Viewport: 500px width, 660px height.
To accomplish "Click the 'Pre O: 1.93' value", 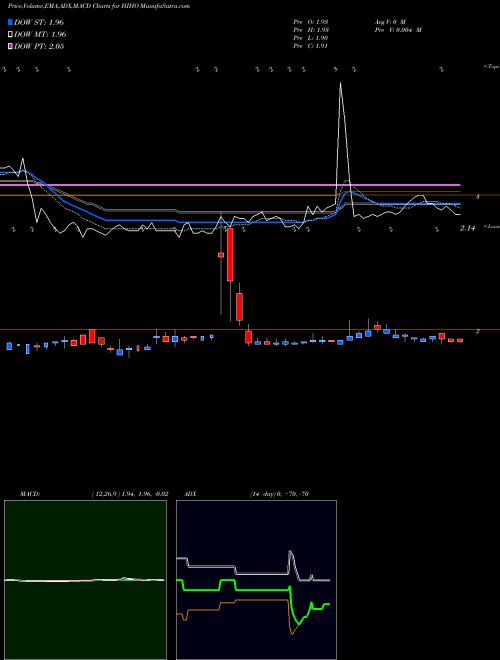I will (x=311, y=21).
